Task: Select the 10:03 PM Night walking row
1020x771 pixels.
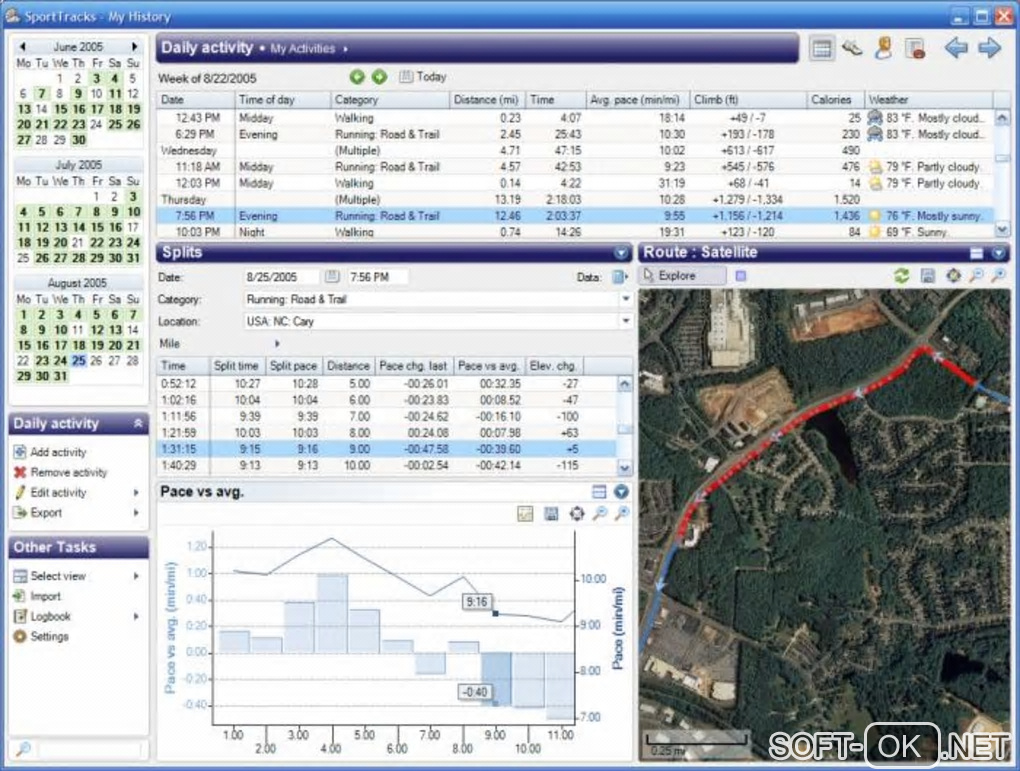Action: (575, 232)
